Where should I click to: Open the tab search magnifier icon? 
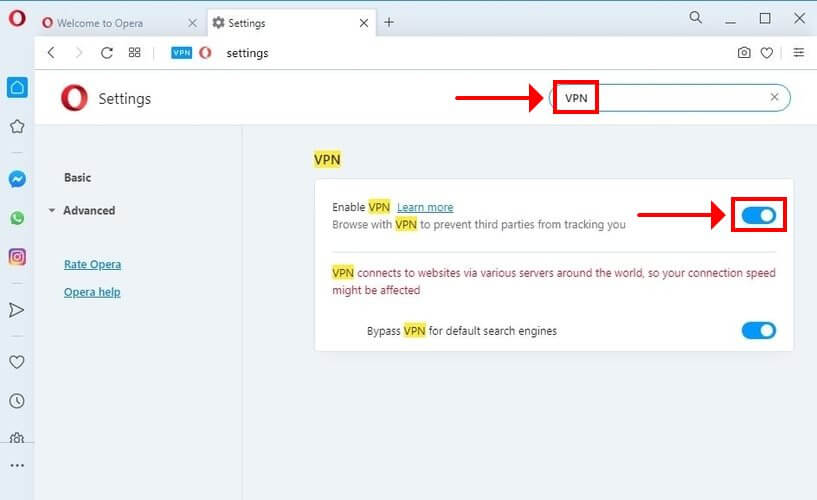coord(696,18)
